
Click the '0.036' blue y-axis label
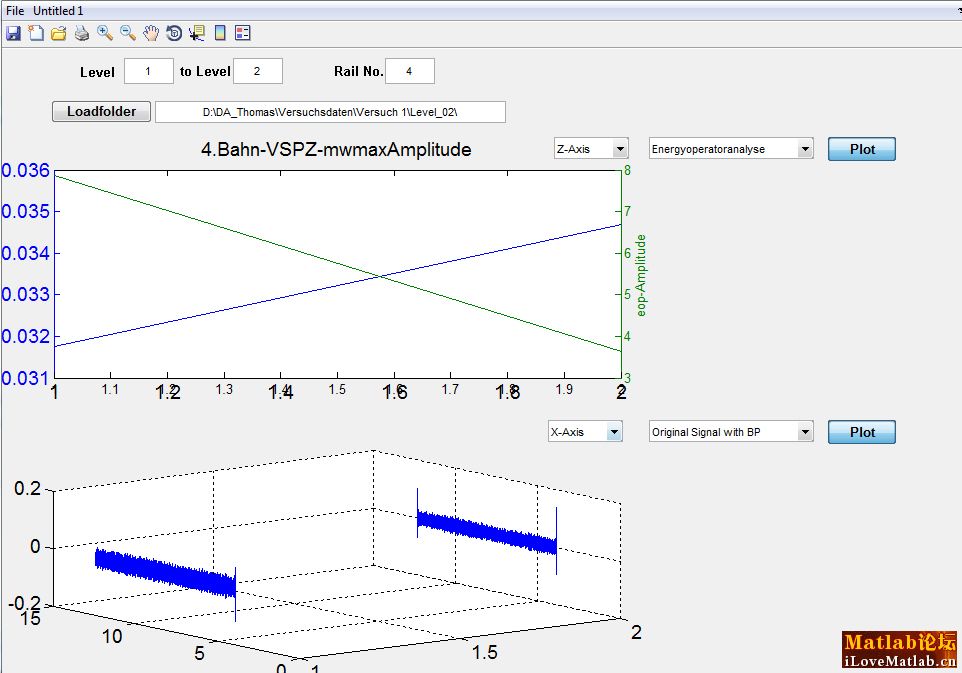(25, 171)
